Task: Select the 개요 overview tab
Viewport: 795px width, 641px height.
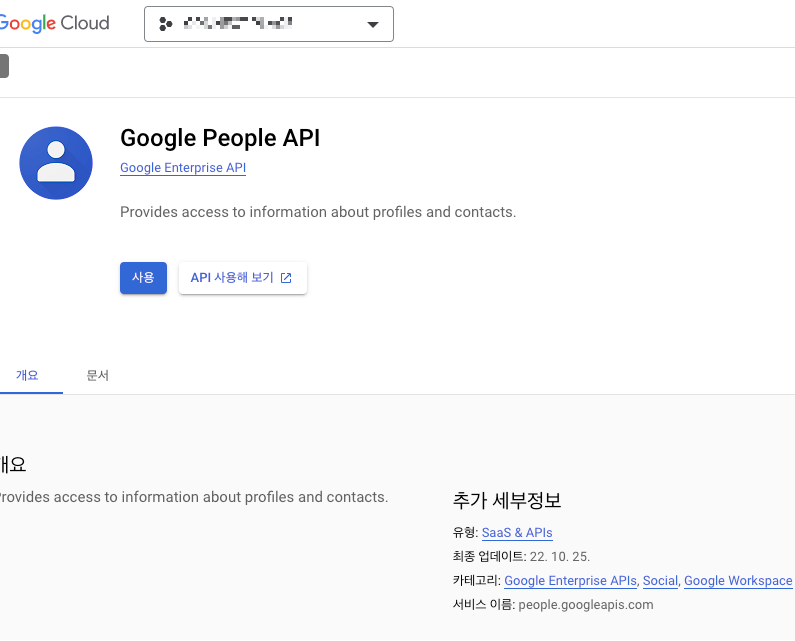Action: point(27,375)
